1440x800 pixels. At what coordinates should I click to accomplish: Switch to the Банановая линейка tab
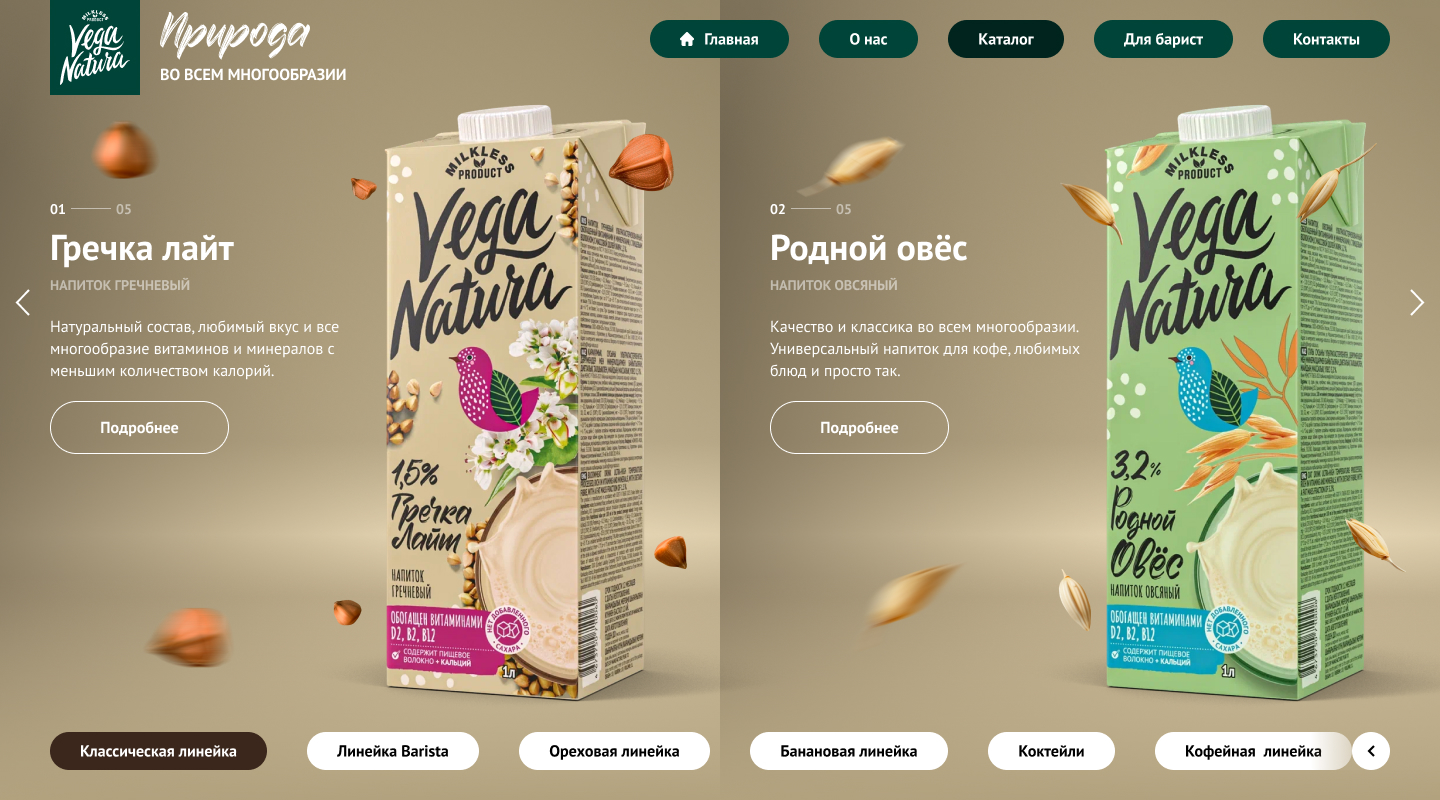point(849,751)
